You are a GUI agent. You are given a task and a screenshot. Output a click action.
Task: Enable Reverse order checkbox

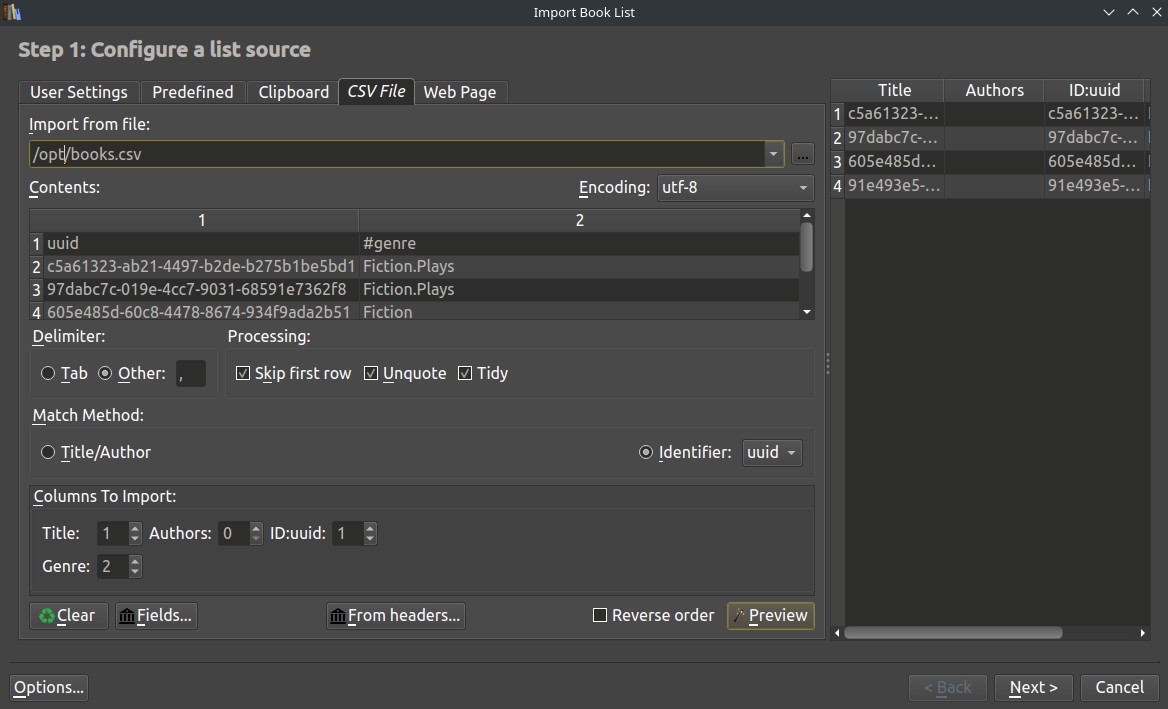coord(600,615)
